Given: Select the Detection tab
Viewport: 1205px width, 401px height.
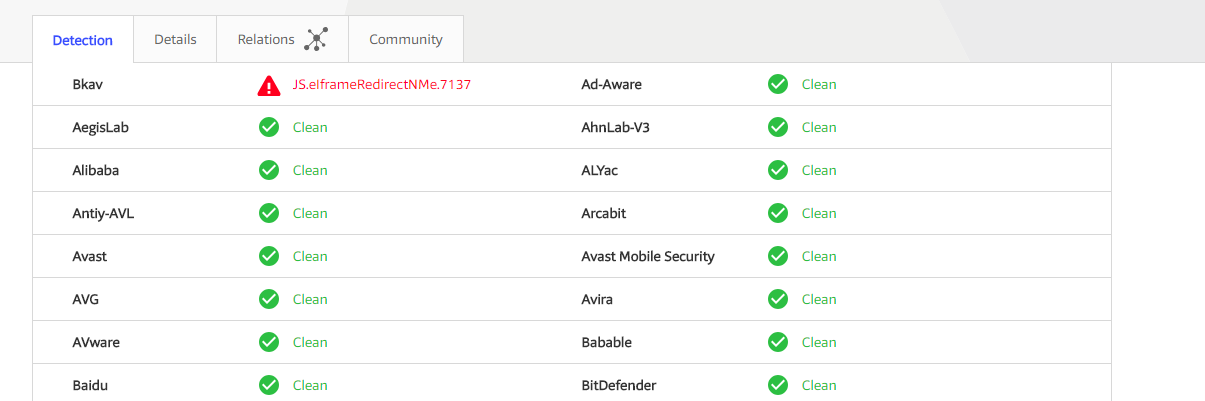Looking at the screenshot, I should click(x=83, y=41).
